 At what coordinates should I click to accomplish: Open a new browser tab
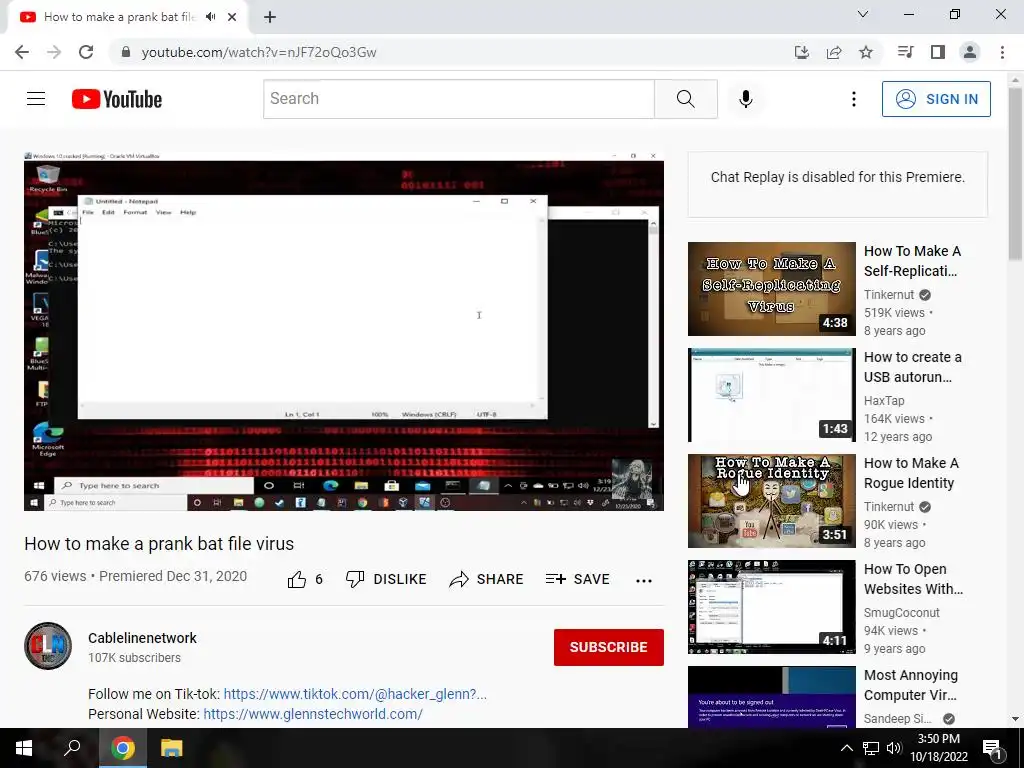270,17
